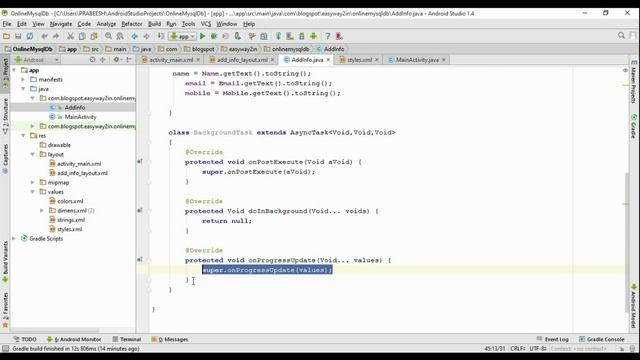The image size is (640, 360).
Task: Open the Navigate menu
Action: [x=61, y=24]
